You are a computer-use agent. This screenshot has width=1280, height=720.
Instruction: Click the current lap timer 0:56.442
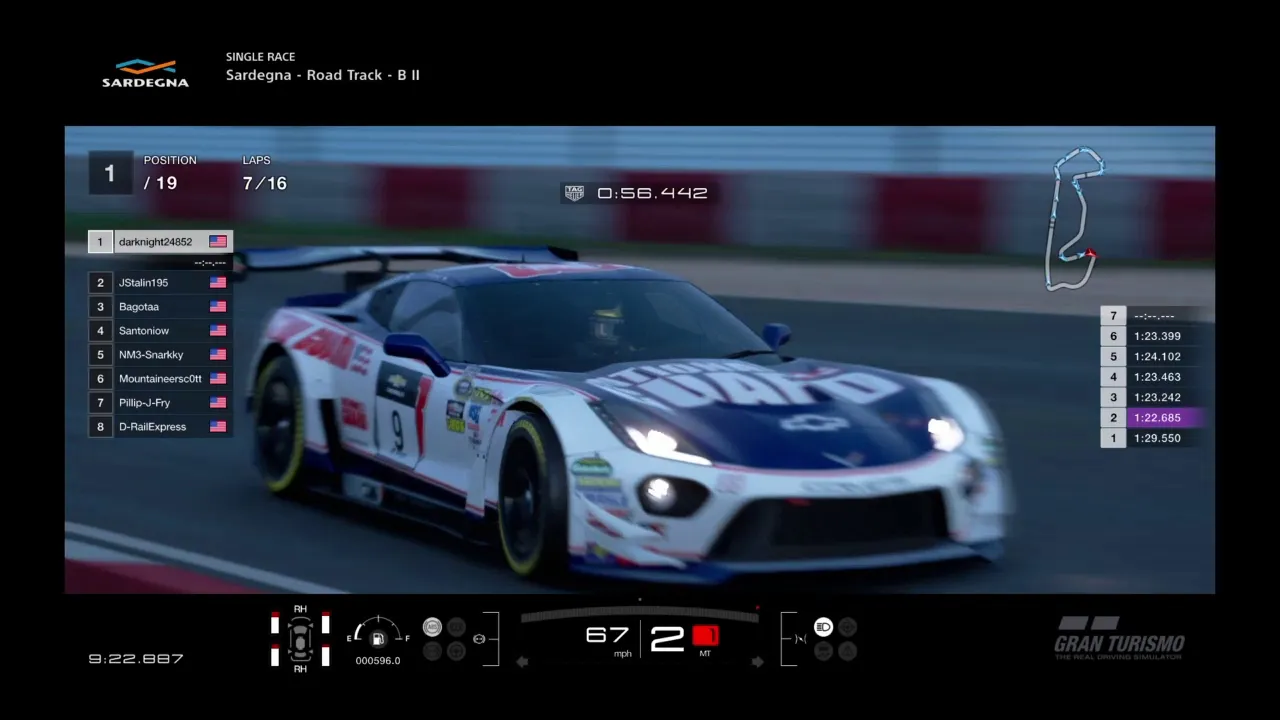652,193
